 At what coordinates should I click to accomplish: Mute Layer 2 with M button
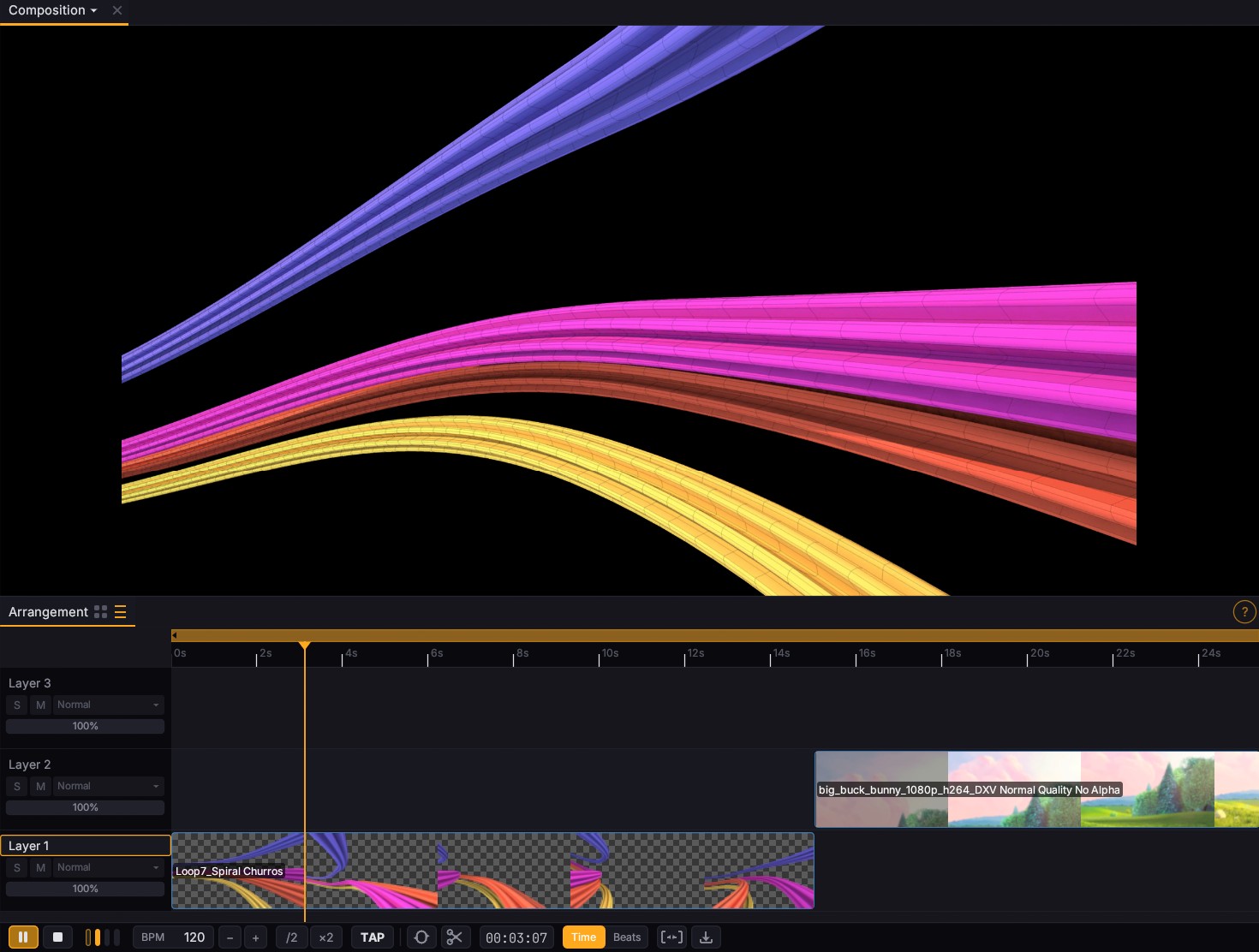click(x=40, y=786)
